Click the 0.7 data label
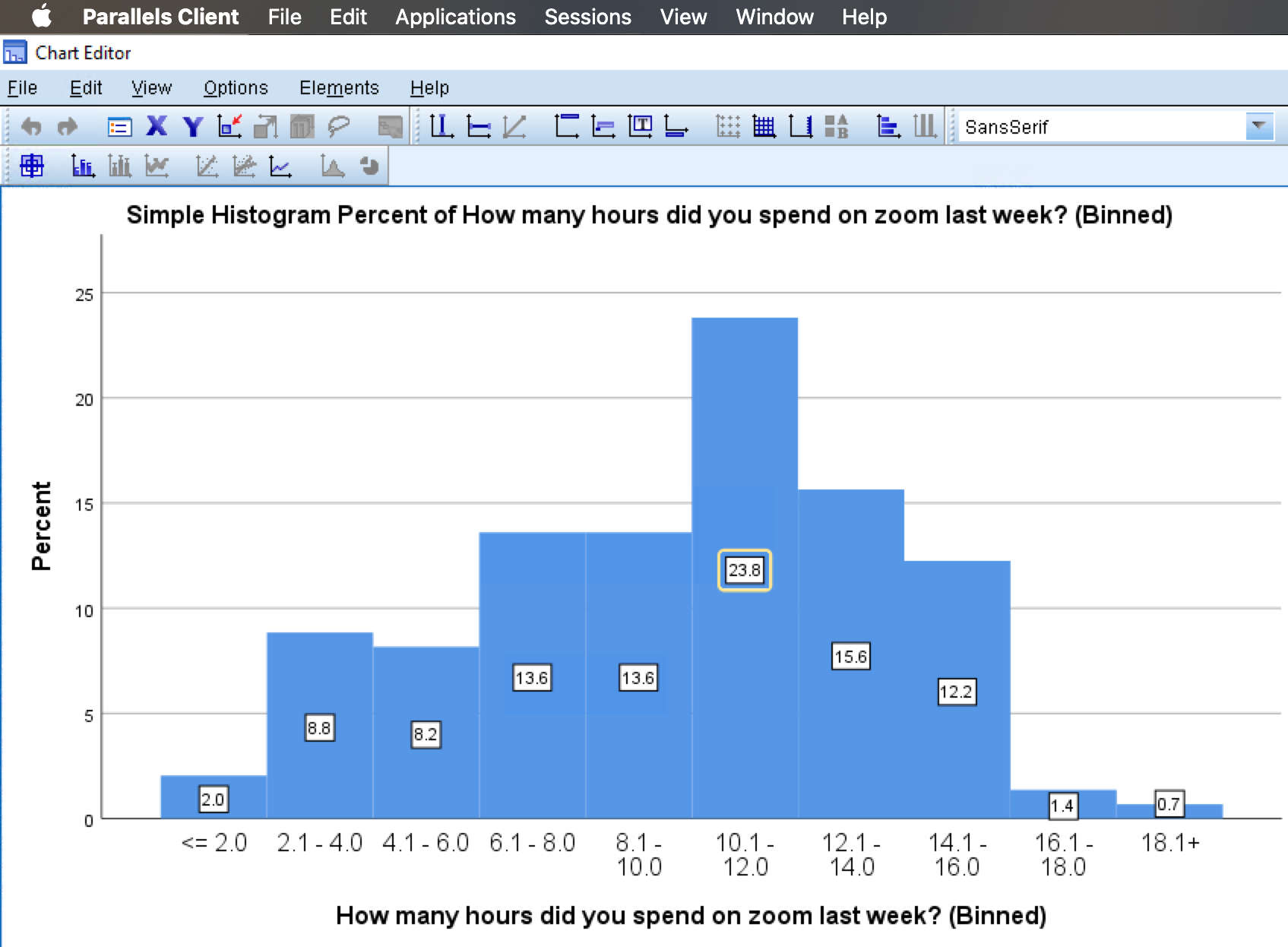The image size is (1288, 947). pos(1169,803)
